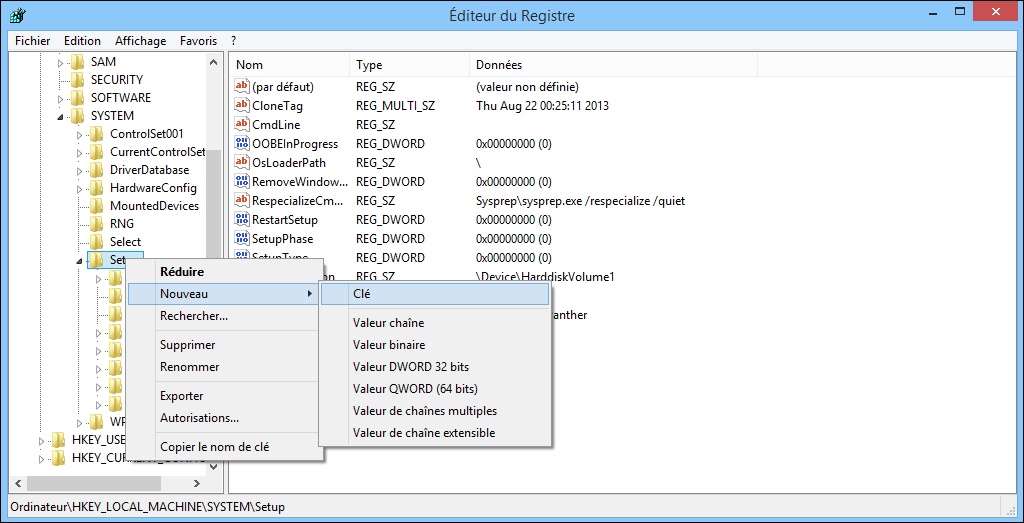The image size is (1024, 523).
Task: Select Rechercher... in context menu
Action: (x=223, y=316)
